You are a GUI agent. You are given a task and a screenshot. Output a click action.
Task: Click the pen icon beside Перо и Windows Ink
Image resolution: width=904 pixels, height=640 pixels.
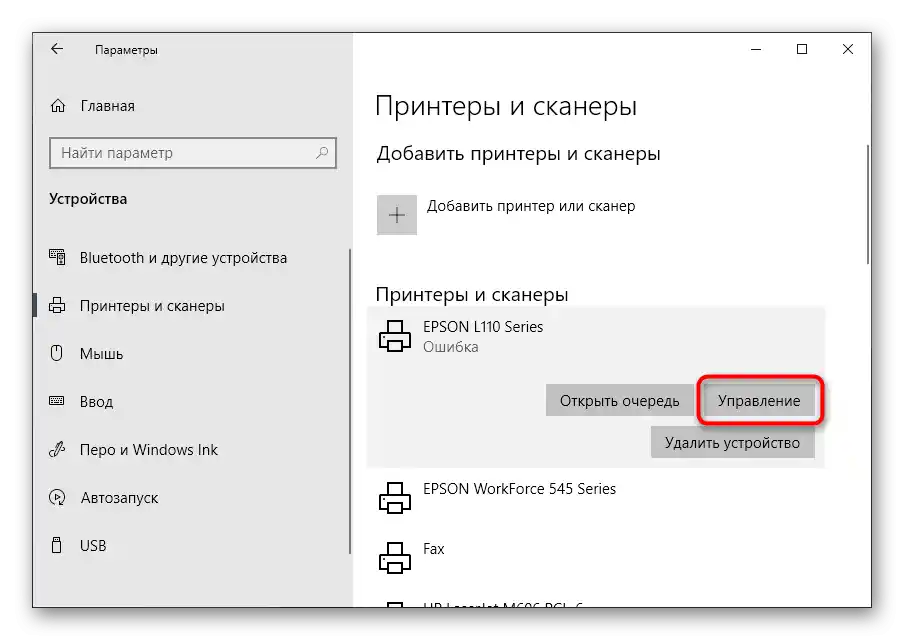point(57,449)
